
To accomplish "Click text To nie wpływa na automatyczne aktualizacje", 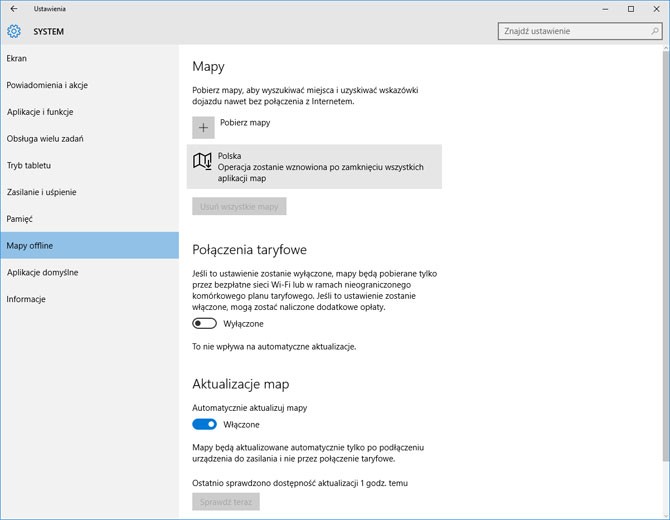I will click(274, 347).
